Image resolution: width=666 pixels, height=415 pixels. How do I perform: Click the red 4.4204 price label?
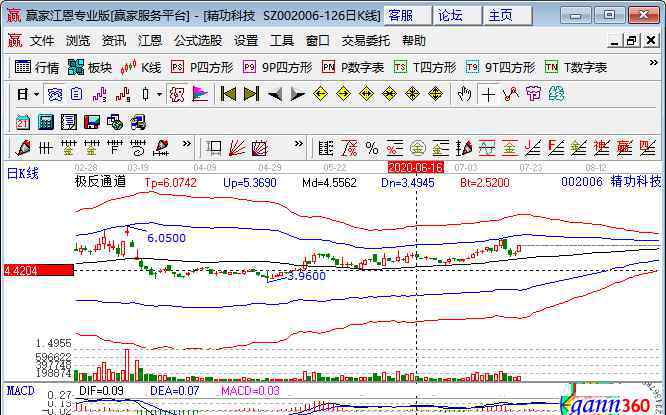[x=38, y=270]
